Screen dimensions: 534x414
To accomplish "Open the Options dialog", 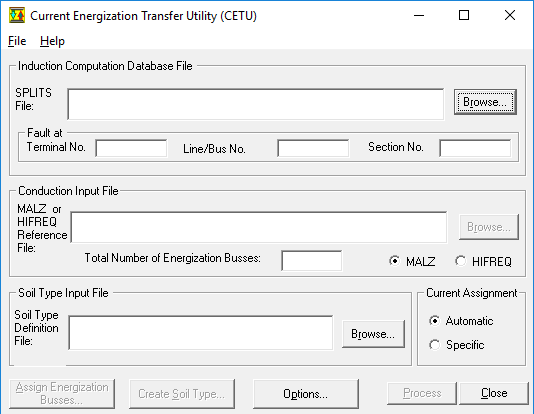I will point(305,394).
